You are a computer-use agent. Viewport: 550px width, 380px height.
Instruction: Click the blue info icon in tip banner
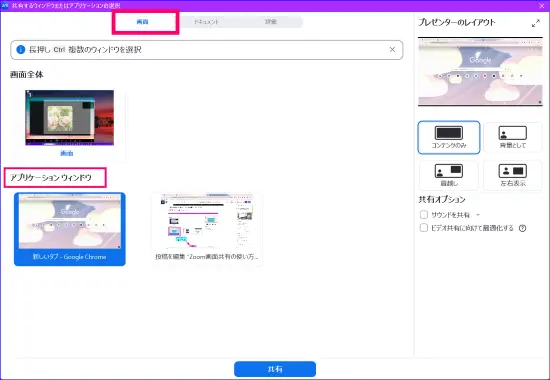(x=21, y=49)
